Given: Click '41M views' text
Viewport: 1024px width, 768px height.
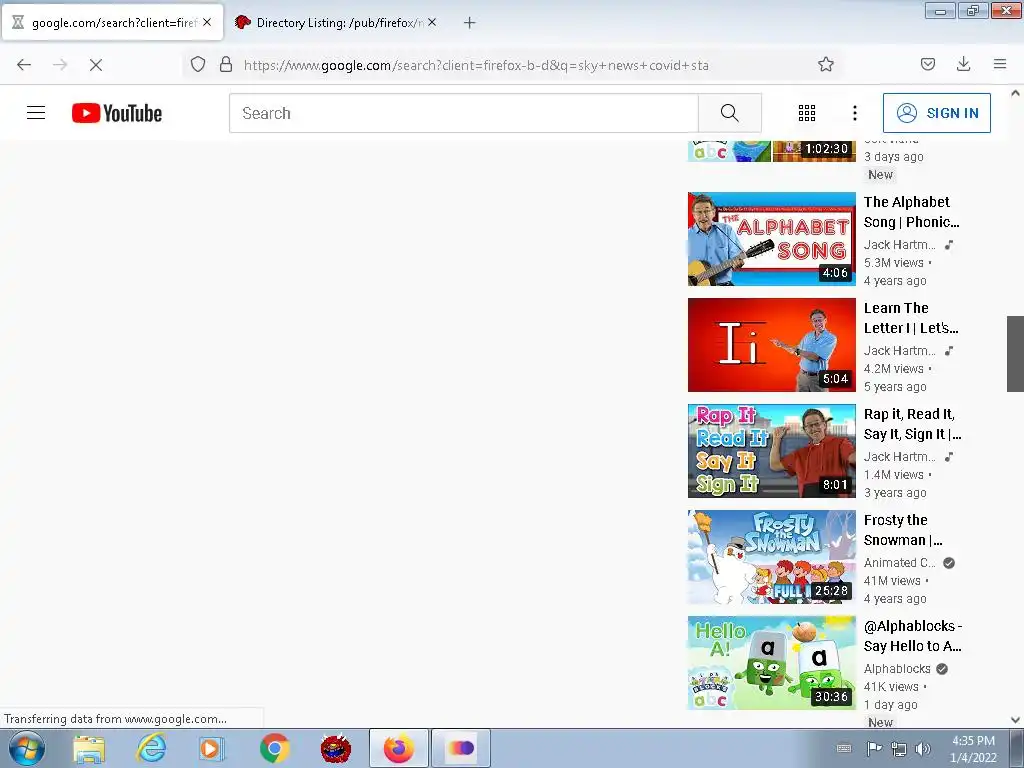Looking at the screenshot, I should click(x=891, y=581).
